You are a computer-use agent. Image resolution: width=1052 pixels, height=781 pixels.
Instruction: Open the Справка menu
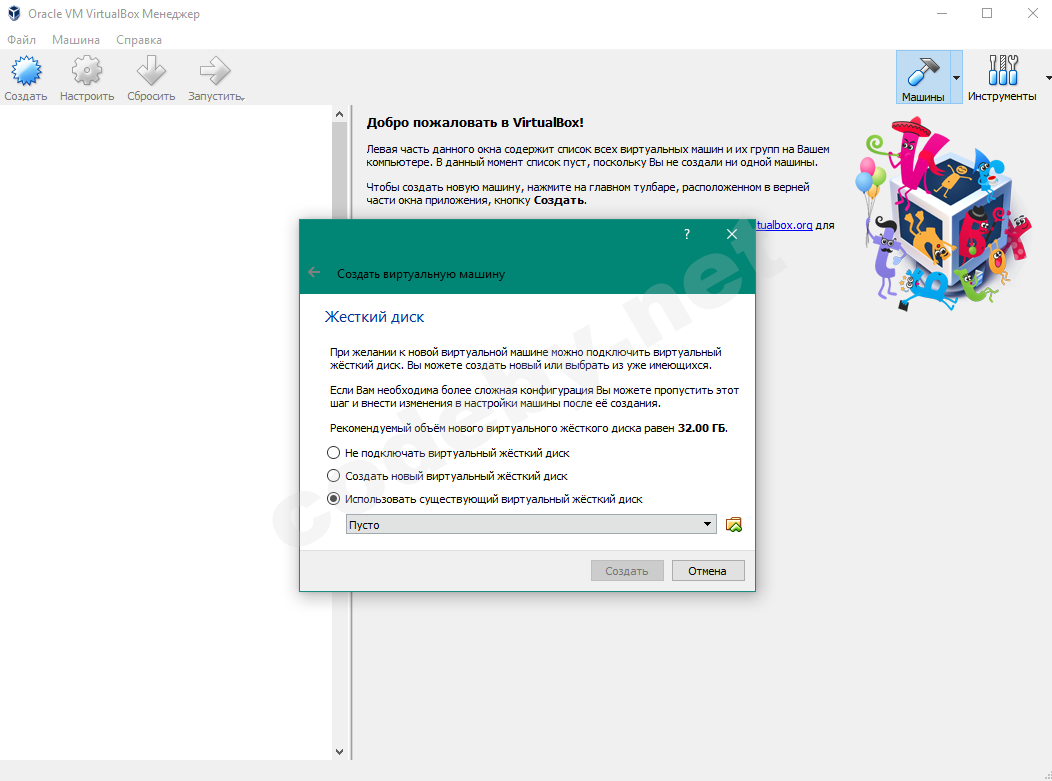(x=139, y=40)
